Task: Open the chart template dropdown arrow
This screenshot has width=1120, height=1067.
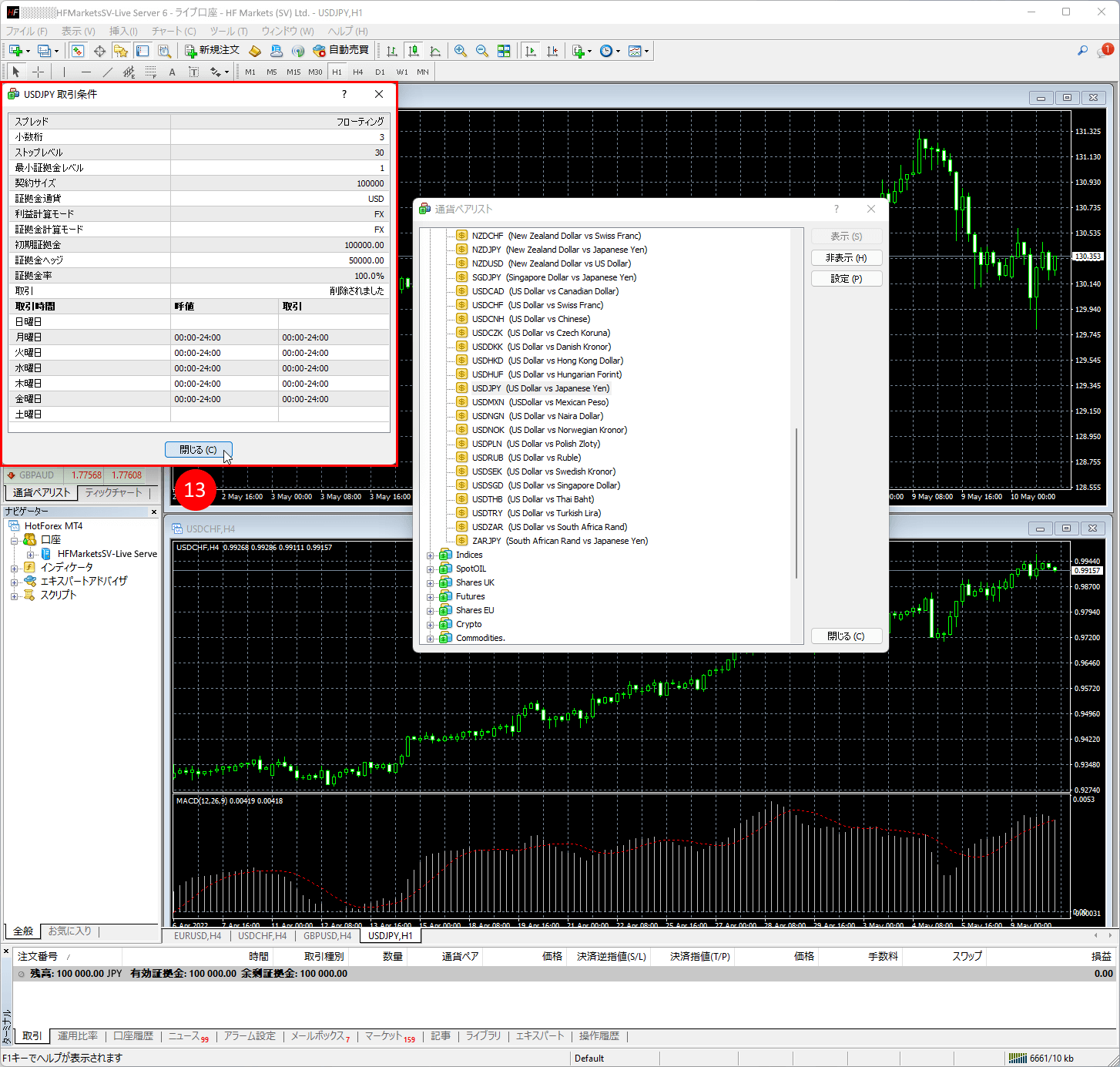Action: 646,52
